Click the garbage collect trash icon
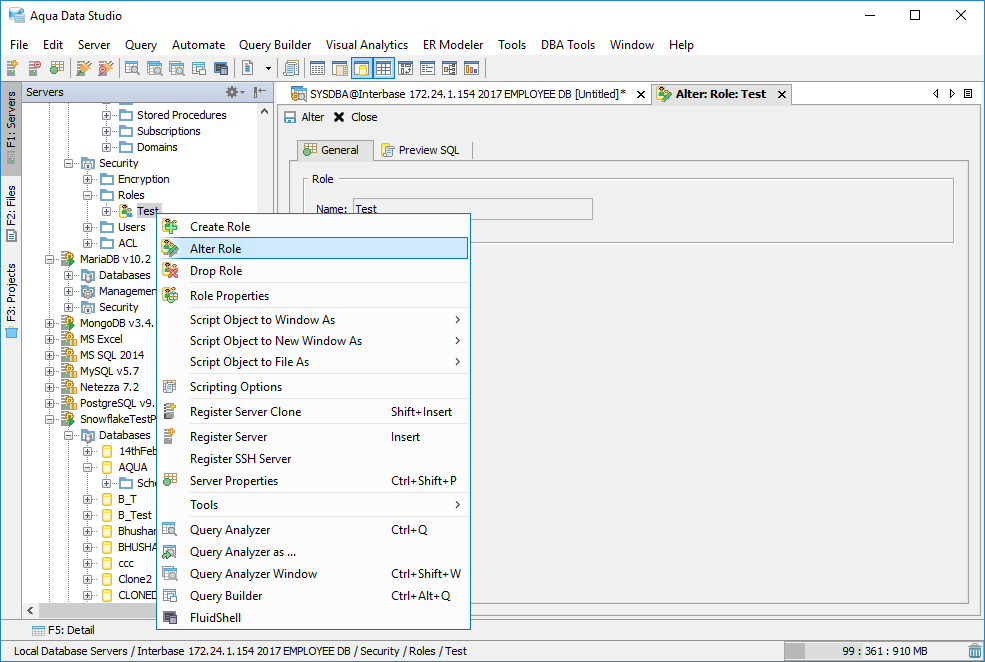 click(x=975, y=651)
